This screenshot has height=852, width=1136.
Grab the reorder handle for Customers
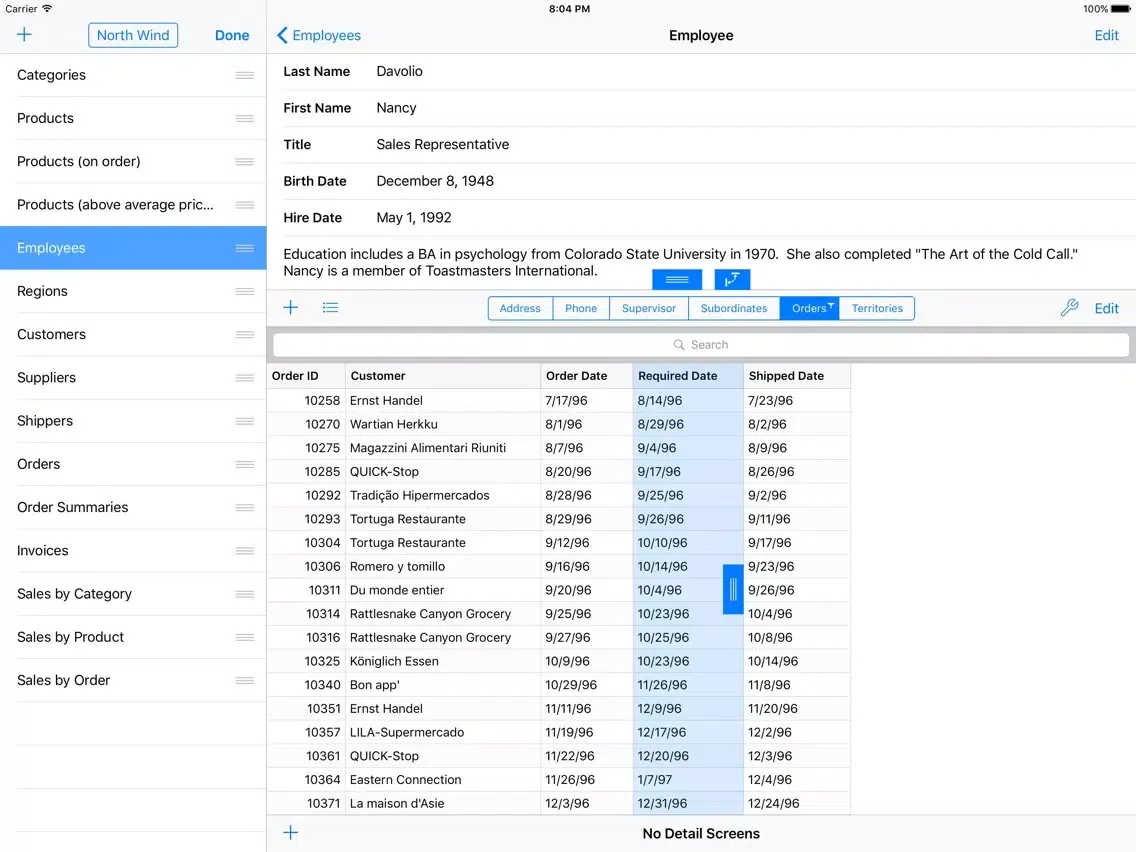244,335
